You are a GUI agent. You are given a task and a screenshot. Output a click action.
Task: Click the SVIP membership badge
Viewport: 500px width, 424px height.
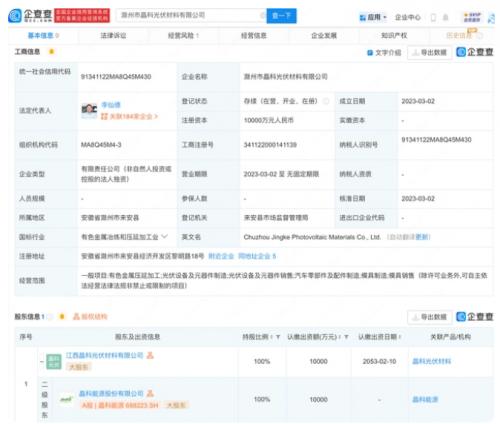coord(472,17)
